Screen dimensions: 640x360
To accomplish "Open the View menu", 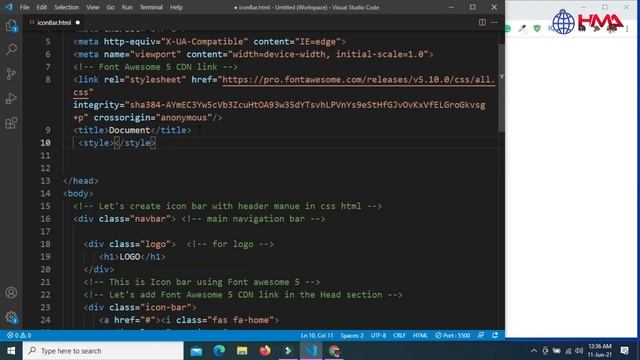I will 93,7.
